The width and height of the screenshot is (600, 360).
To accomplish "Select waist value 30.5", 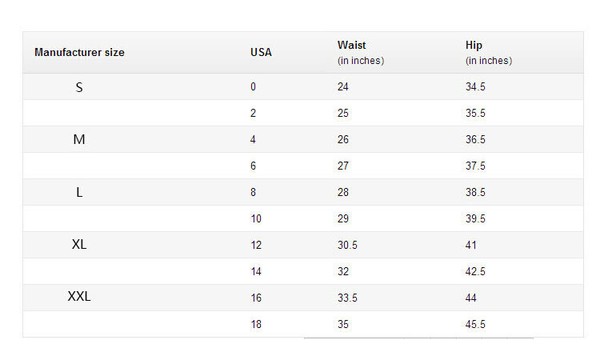I will click(347, 245).
